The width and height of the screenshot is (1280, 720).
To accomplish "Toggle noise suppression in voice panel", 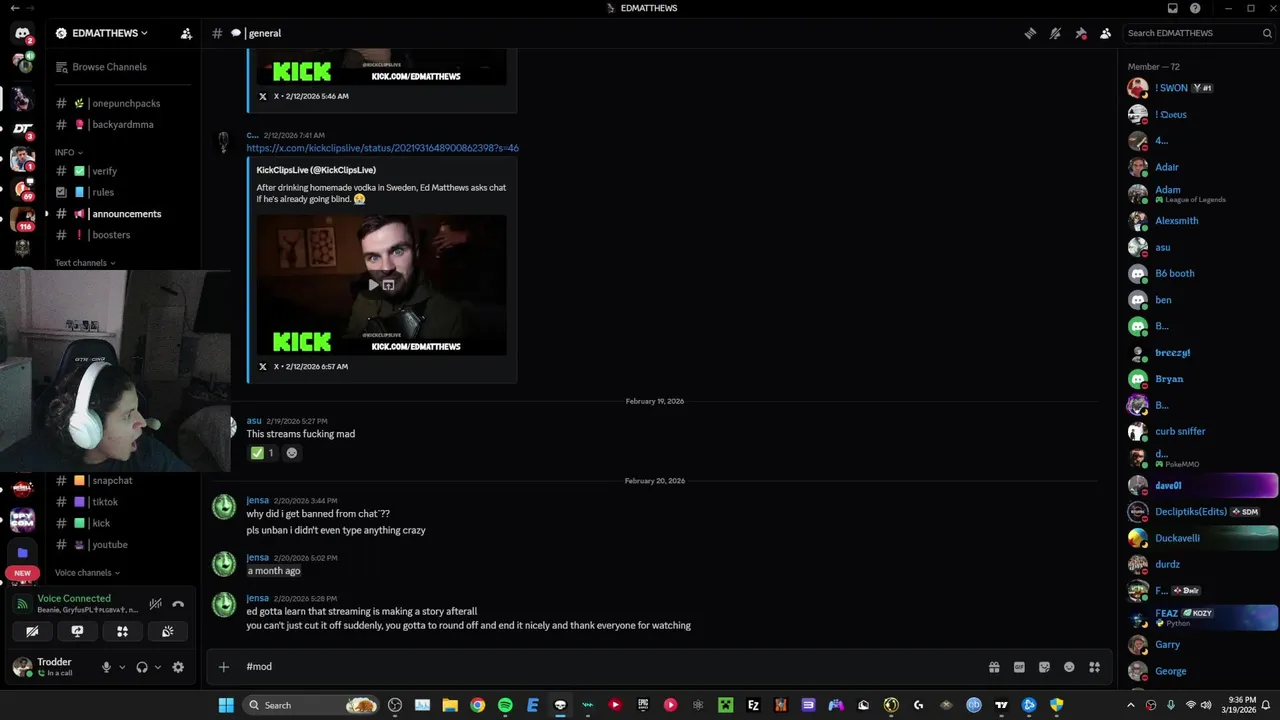I will coord(155,604).
